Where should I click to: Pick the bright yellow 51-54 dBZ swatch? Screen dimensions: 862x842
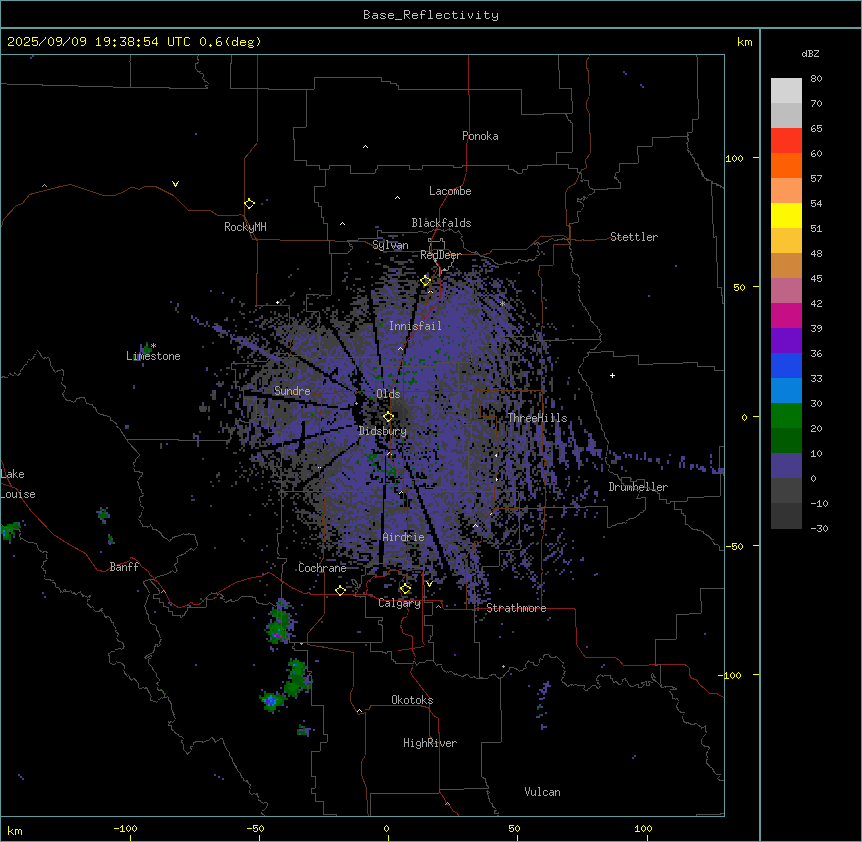point(786,215)
